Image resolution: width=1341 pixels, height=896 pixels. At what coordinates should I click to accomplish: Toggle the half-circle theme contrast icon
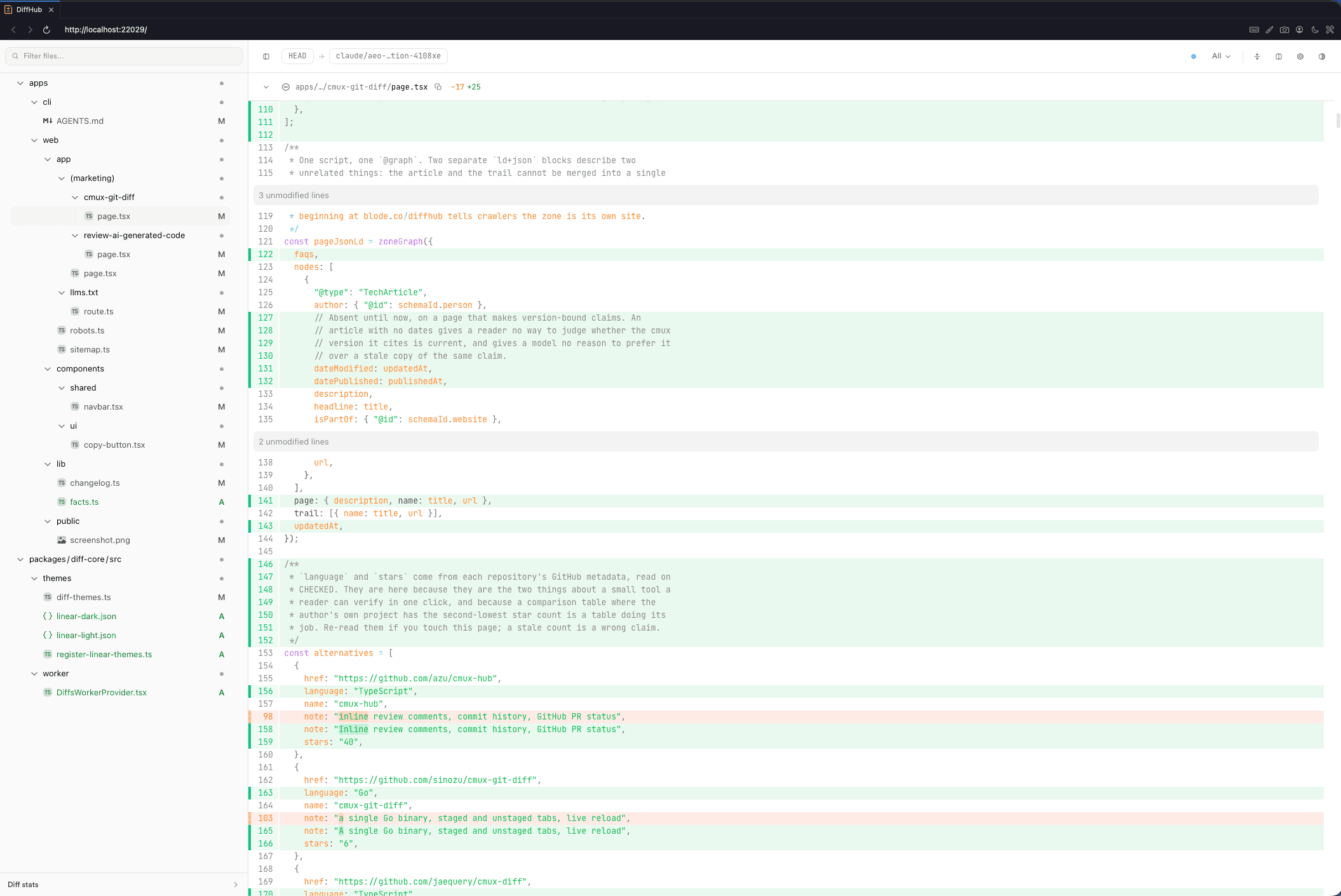click(1322, 57)
